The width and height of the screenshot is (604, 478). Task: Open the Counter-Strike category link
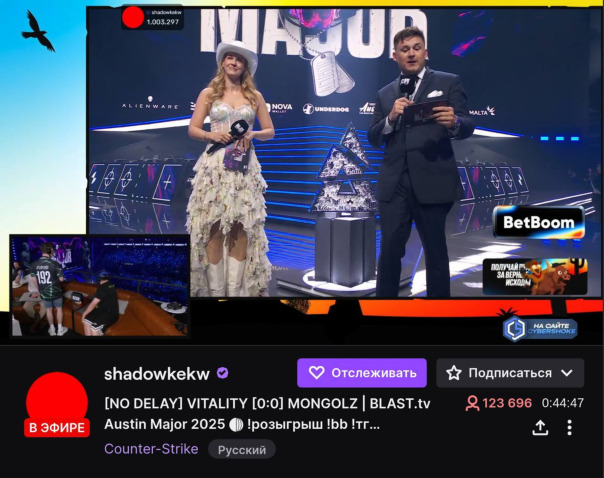[151, 449]
